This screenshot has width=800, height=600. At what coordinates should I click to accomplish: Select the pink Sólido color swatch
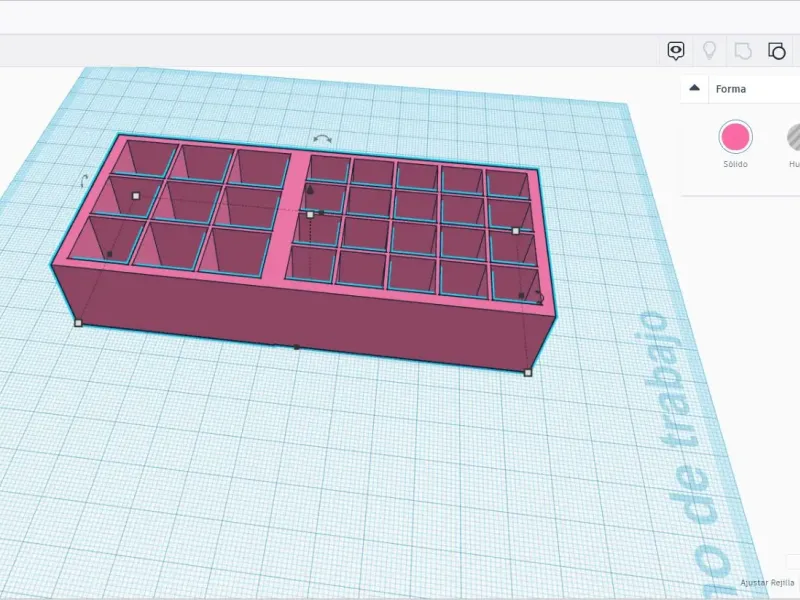tap(735, 137)
